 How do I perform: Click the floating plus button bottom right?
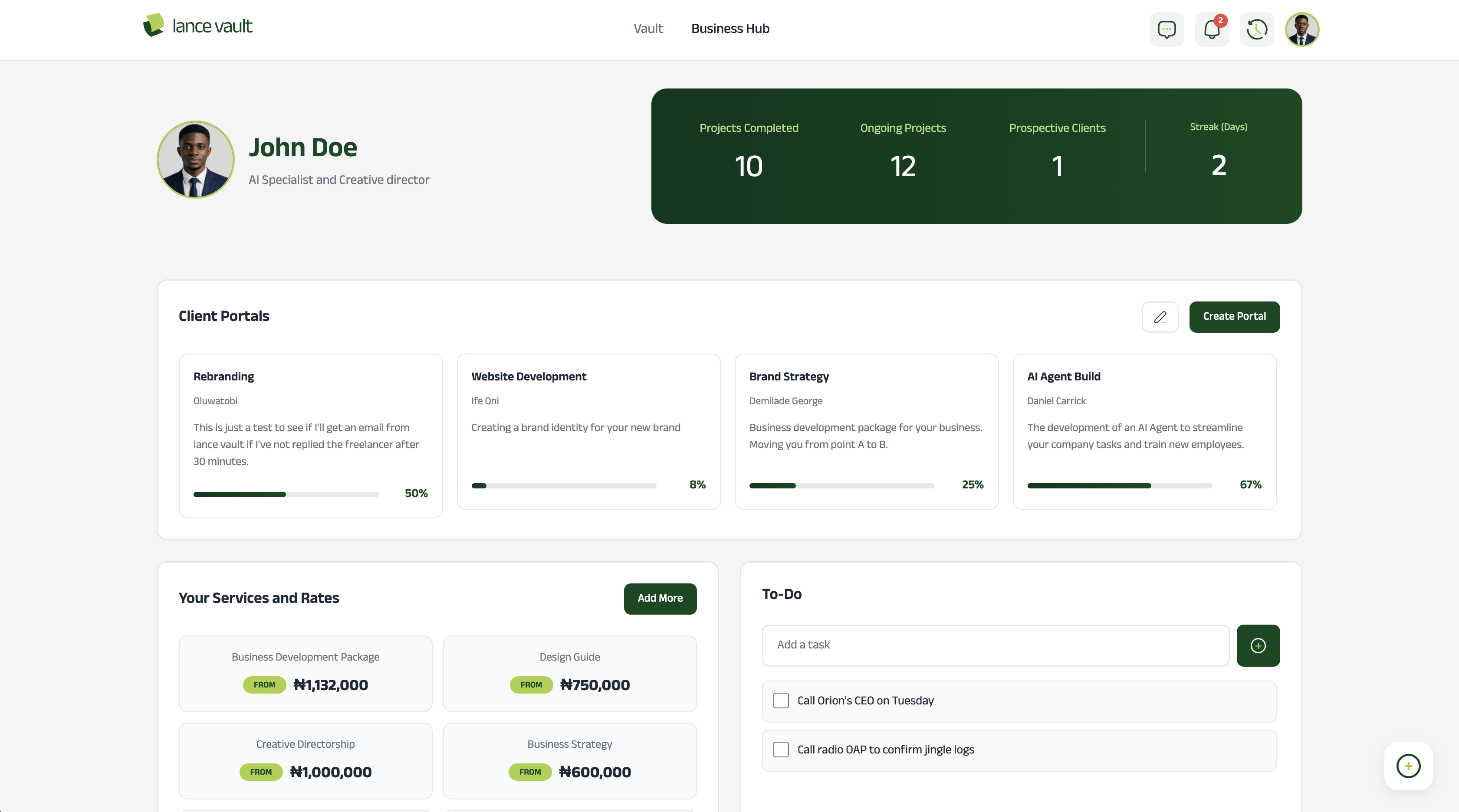[1408, 766]
